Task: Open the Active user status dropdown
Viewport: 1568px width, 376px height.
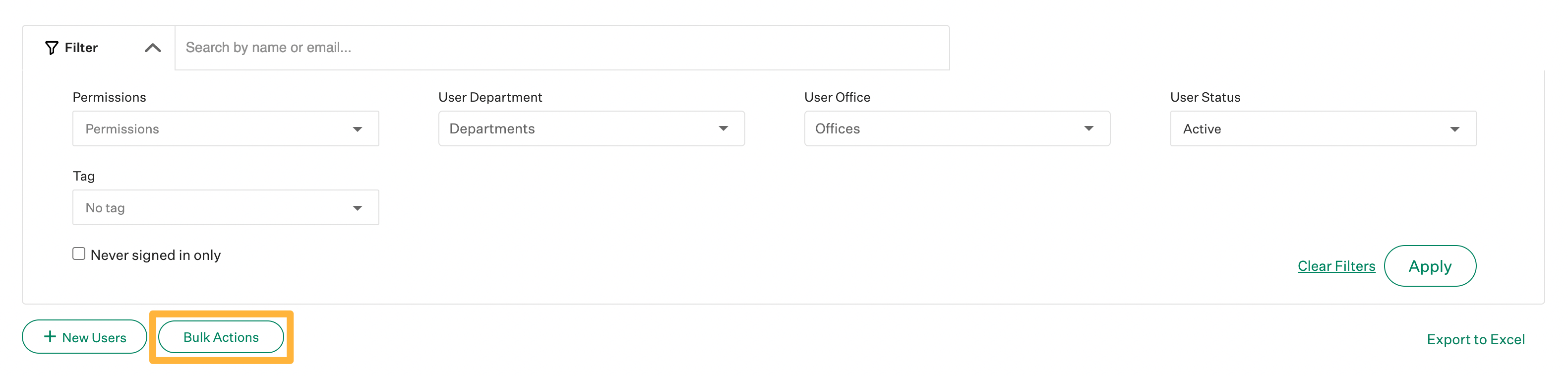Action: [1323, 128]
